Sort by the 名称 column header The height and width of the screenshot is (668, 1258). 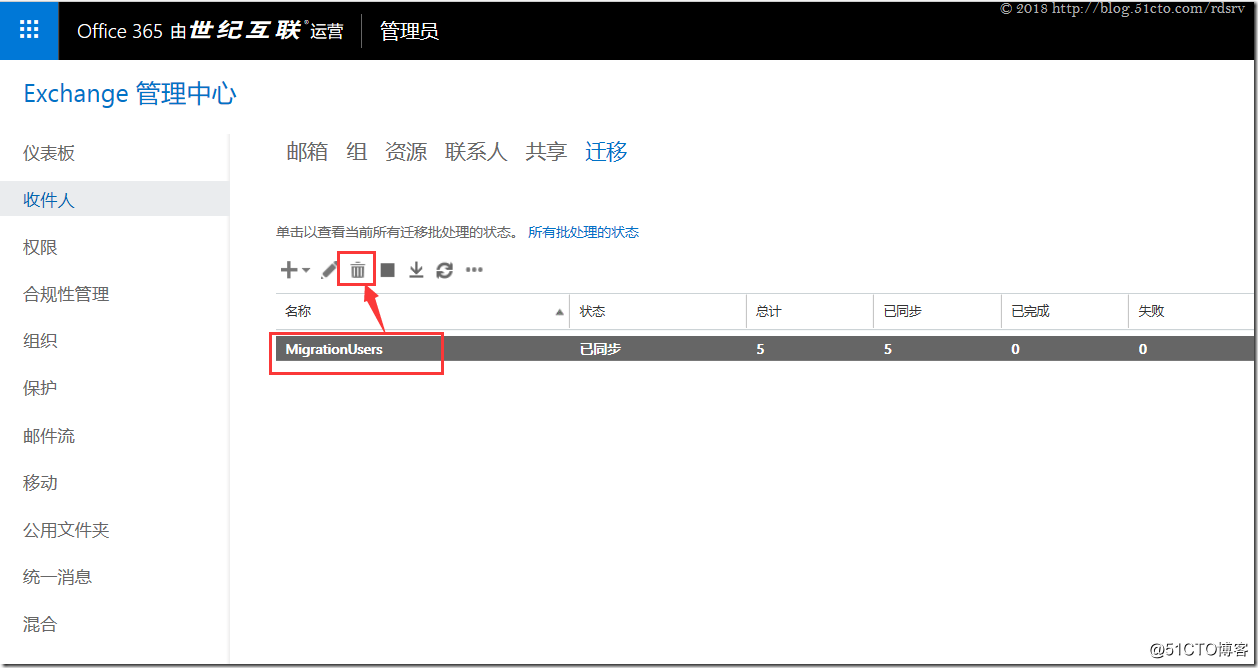click(422, 311)
